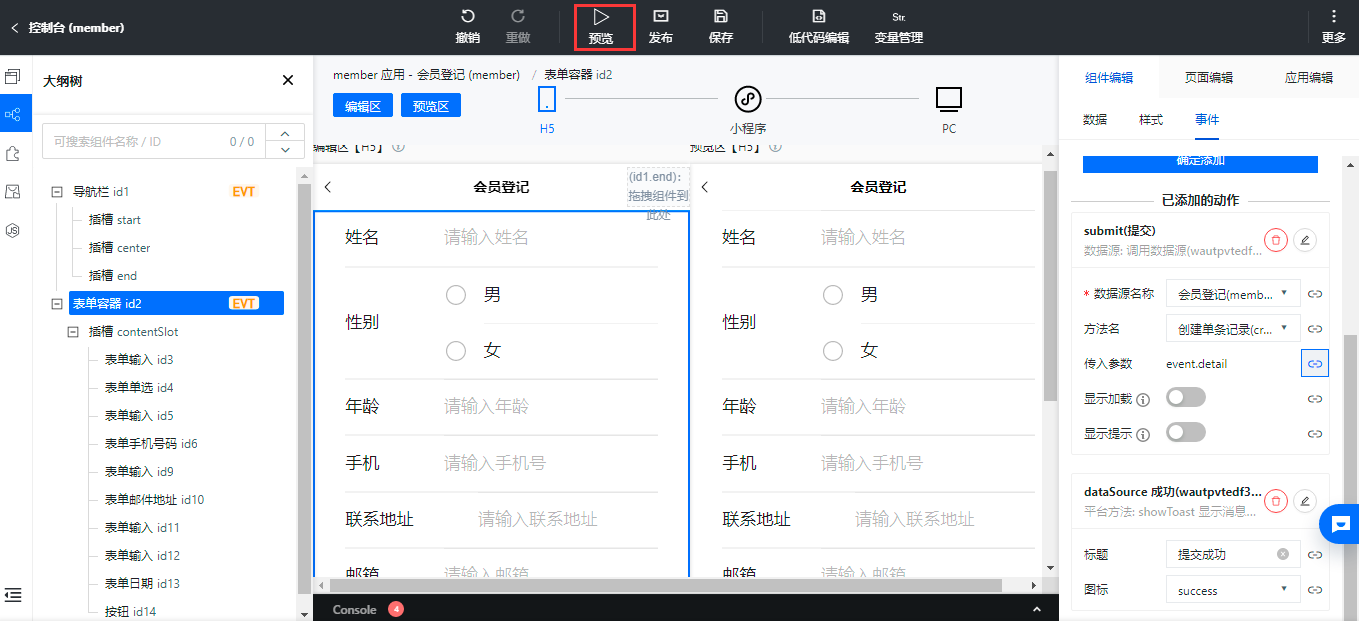Toggle the 显示加载 switch

[x=1186, y=398]
